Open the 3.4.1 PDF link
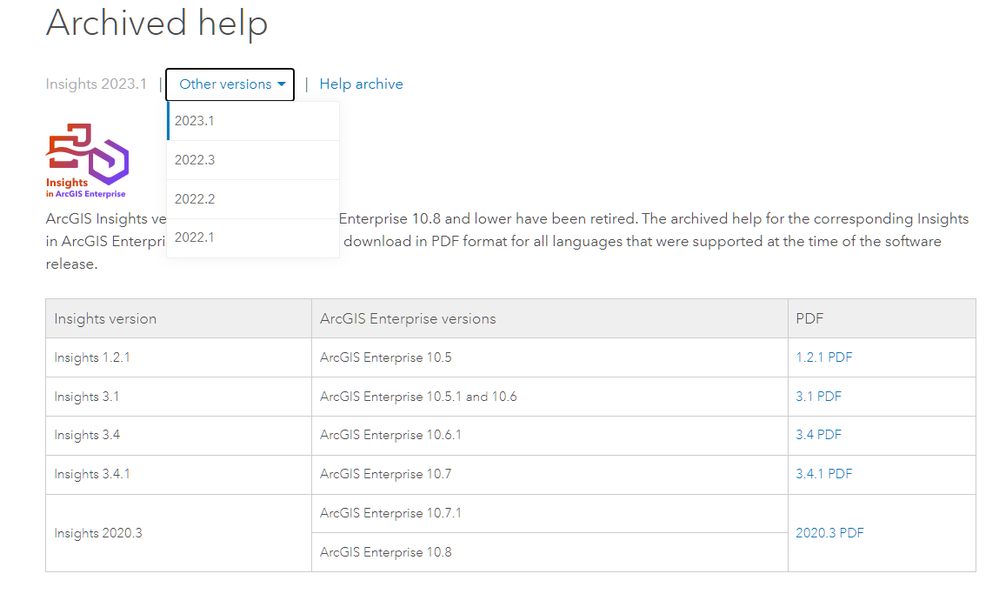 [824, 474]
